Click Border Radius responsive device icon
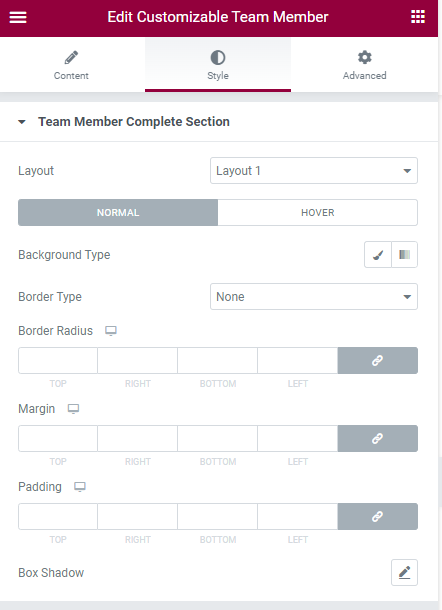Viewport: 442px width, 610px height. (x=111, y=331)
